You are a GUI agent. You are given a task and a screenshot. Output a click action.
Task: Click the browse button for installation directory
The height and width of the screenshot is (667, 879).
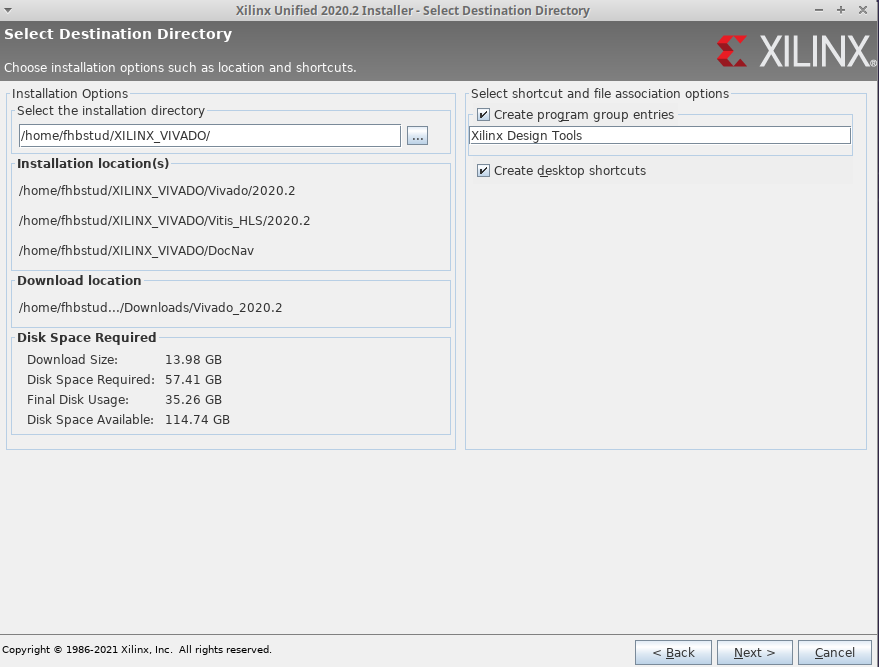(418, 136)
